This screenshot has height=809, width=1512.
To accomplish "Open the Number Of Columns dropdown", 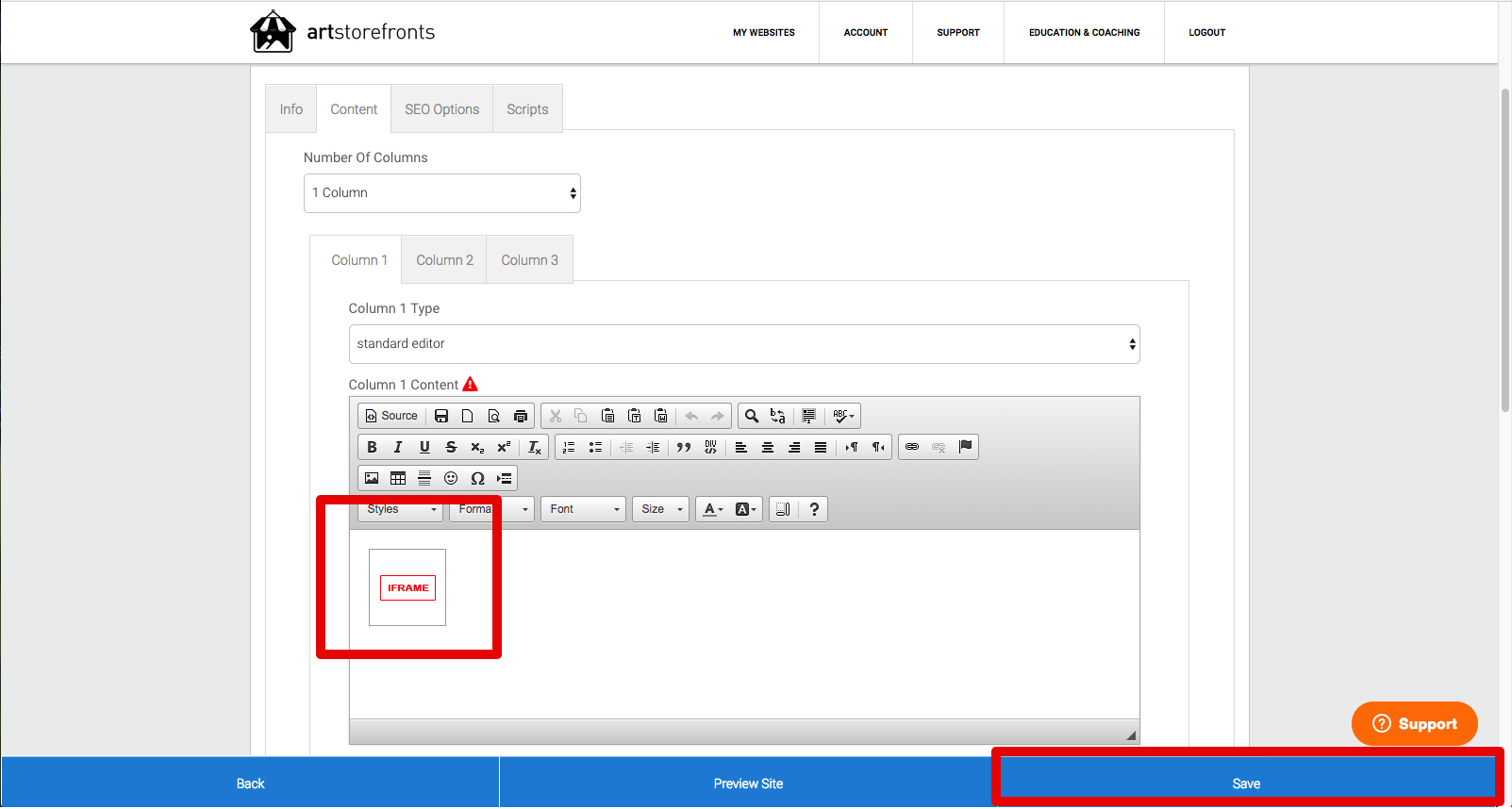I will point(441,193).
